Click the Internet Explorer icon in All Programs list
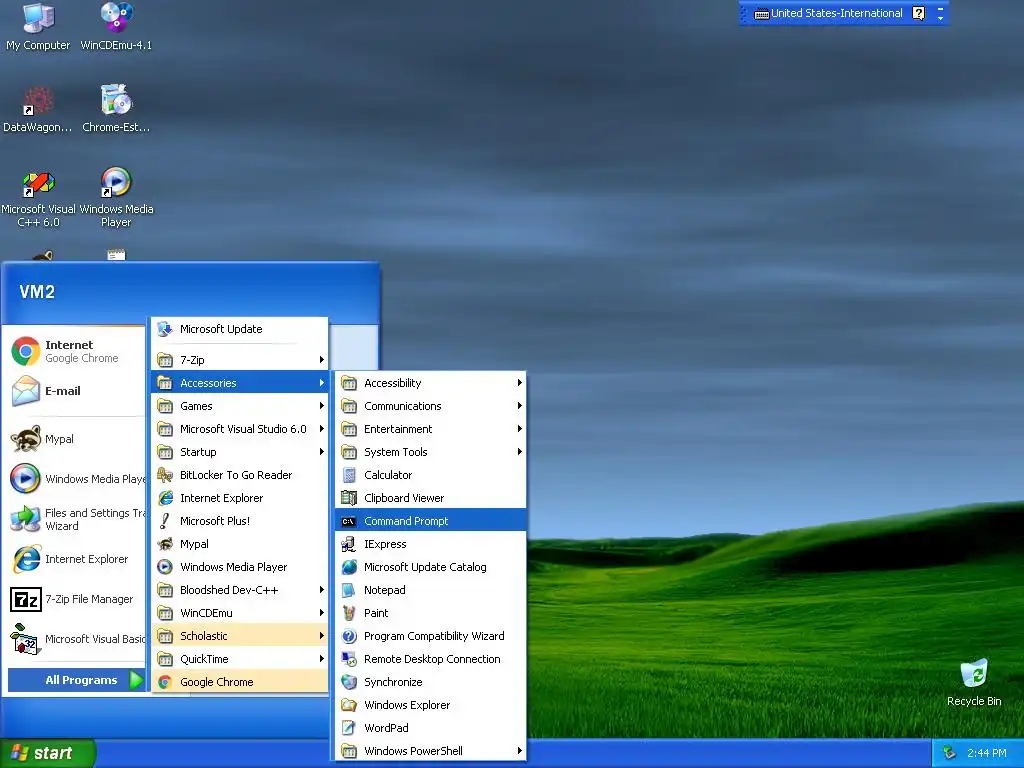The height and width of the screenshot is (768, 1024). click(x=165, y=498)
